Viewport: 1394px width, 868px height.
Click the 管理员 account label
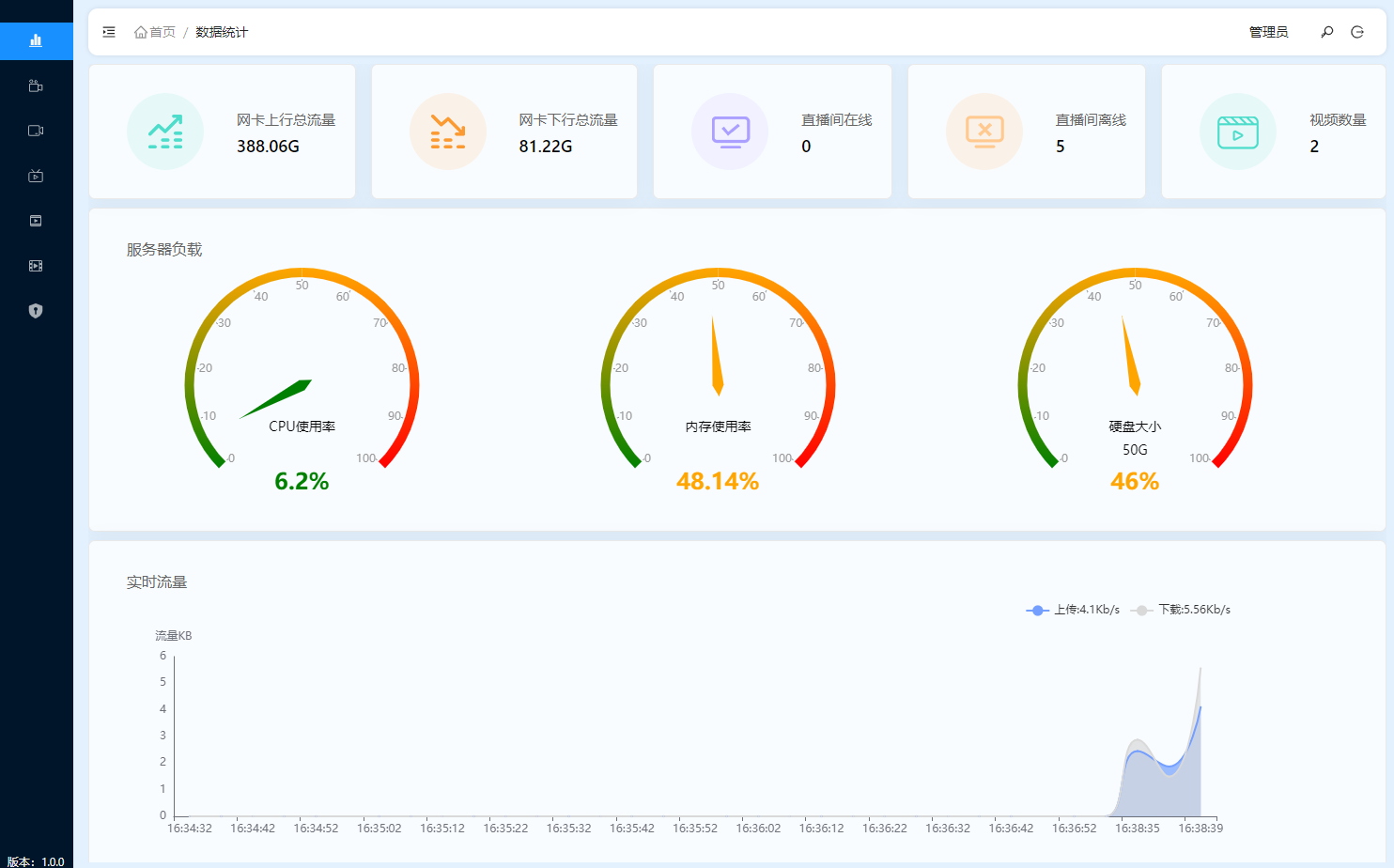[x=1268, y=31]
